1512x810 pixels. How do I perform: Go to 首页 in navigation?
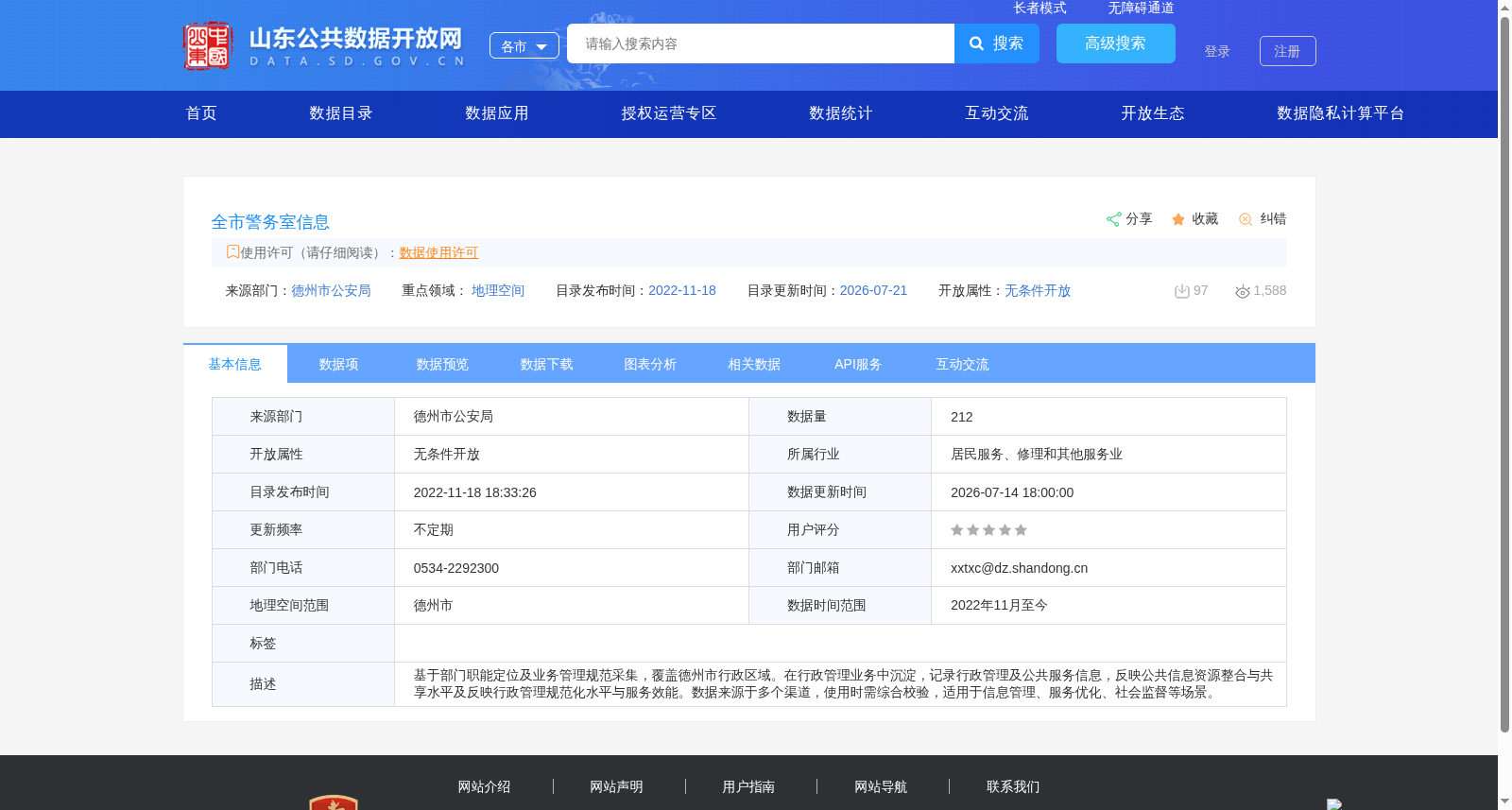click(x=201, y=113)
